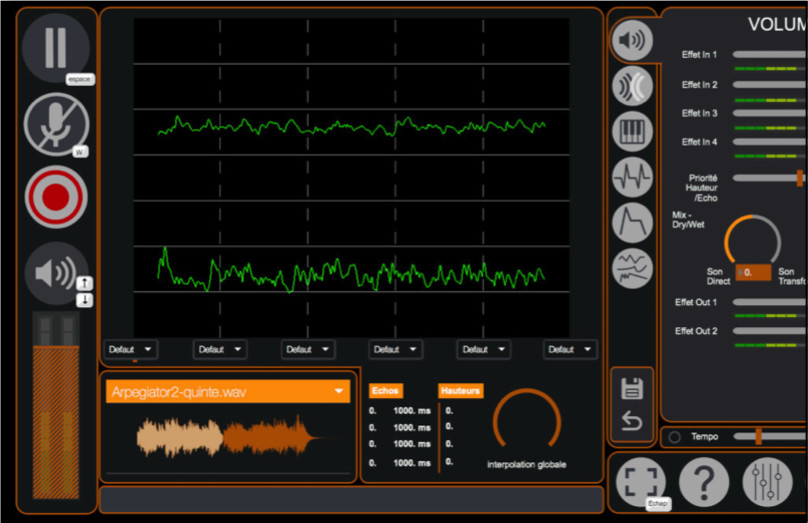Expand the Arpegiator2-quinte.wav file dropdown

[228, 392]
